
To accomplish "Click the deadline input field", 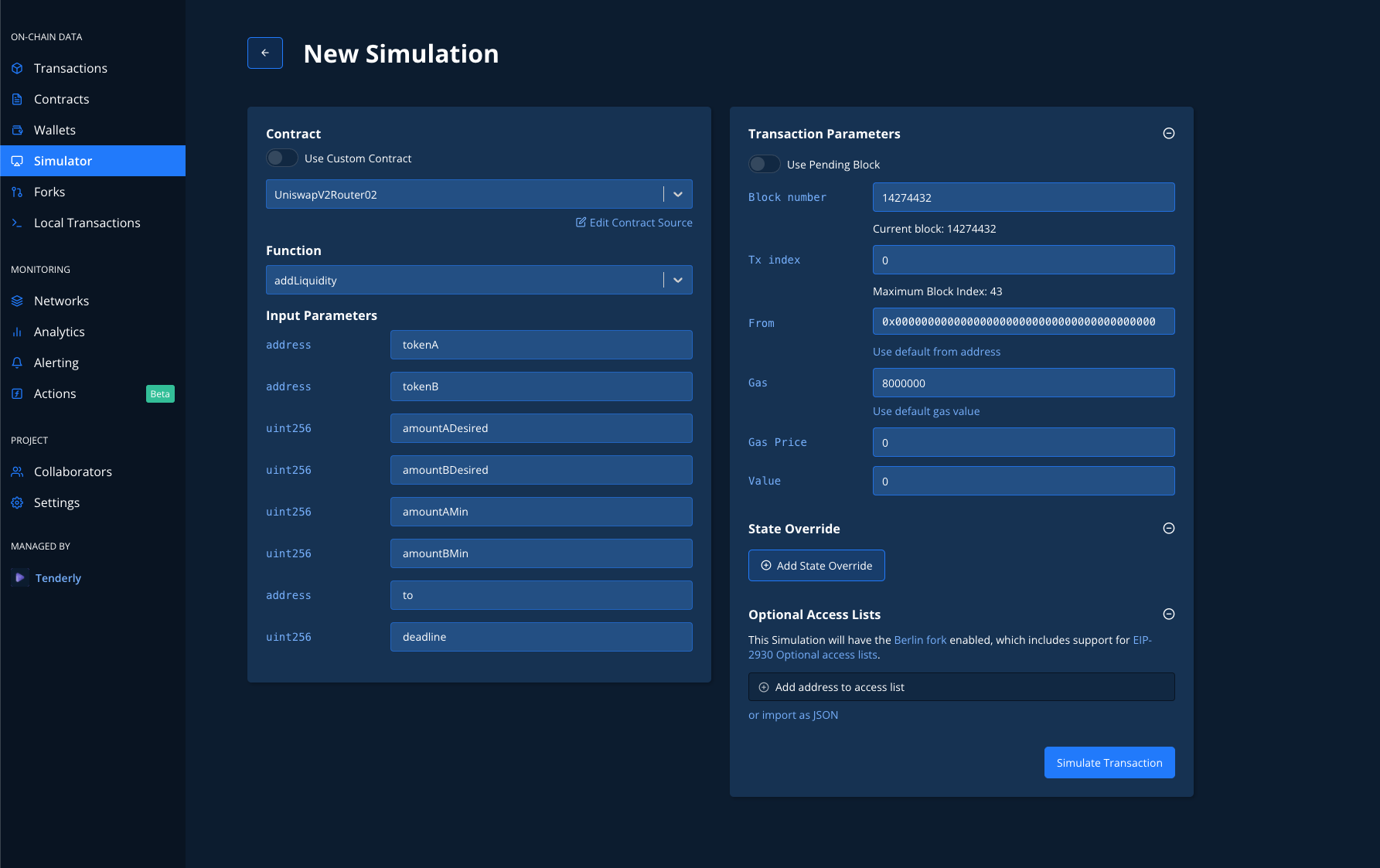I will coord(541,637).
